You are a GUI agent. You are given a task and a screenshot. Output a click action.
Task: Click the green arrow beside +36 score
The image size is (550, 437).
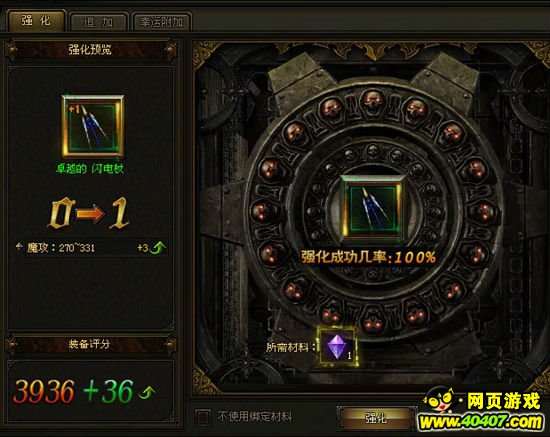(147, 392)
